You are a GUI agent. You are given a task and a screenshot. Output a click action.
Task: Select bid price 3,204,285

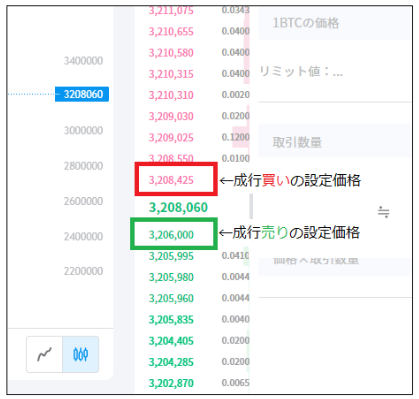click(x=171, y=362)
